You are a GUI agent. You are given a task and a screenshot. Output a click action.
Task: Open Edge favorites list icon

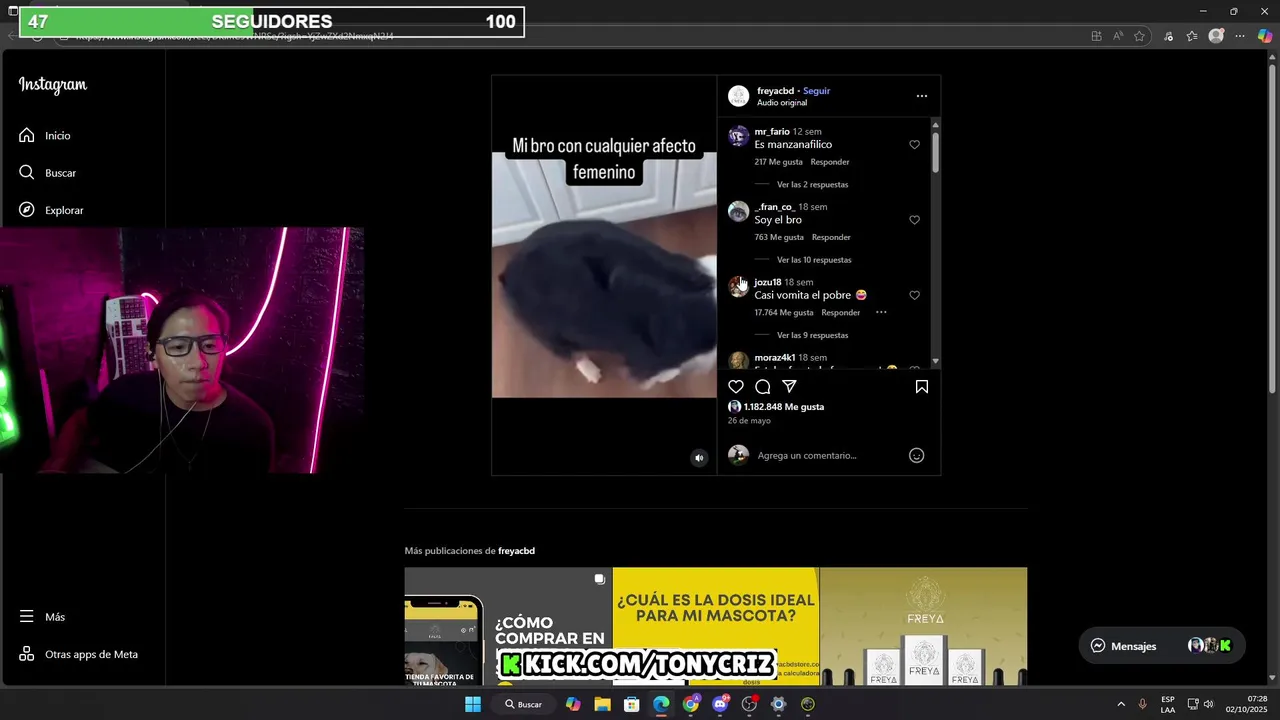coord(1192,36)
